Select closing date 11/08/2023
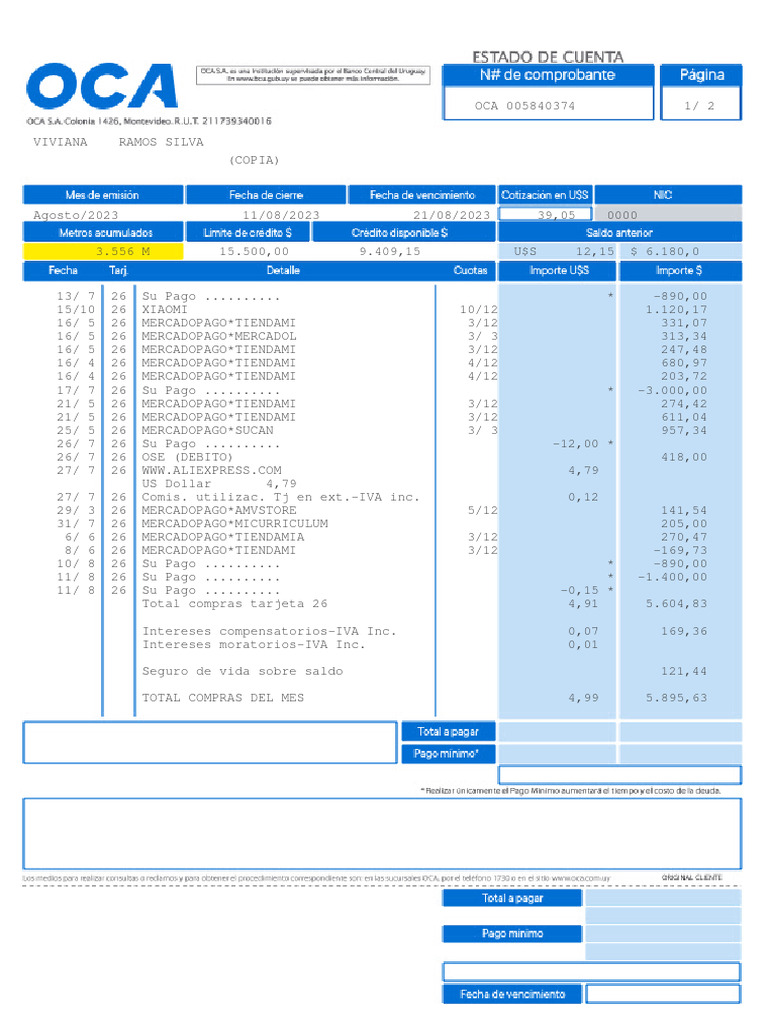This screenshot has width=768, height=1024. tap(281, 215)
